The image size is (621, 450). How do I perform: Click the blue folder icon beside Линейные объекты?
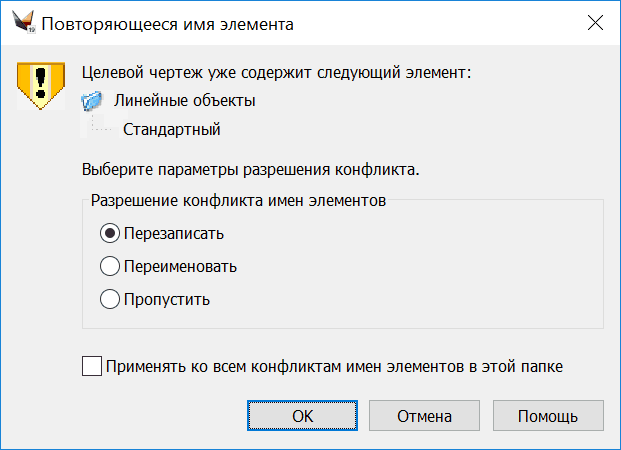[x=91, y=101]
